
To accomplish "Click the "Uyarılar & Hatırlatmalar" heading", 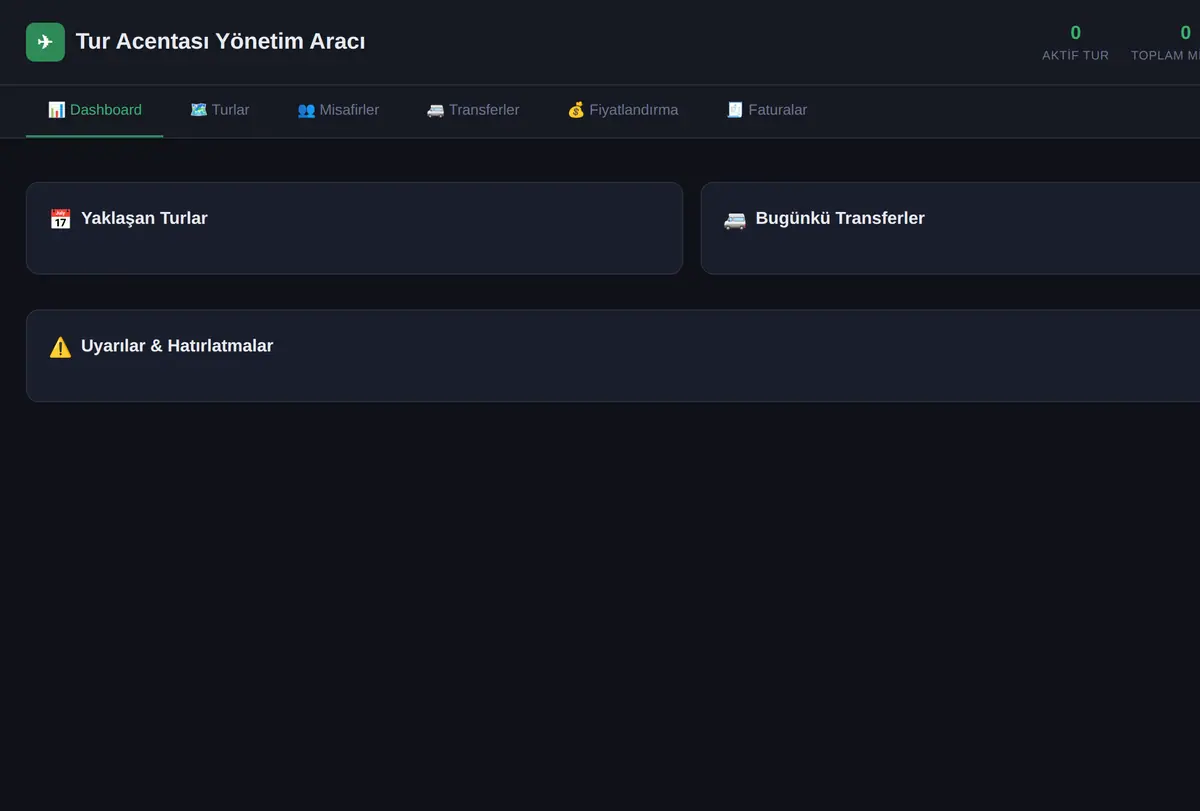I will (x=177, y=346).
